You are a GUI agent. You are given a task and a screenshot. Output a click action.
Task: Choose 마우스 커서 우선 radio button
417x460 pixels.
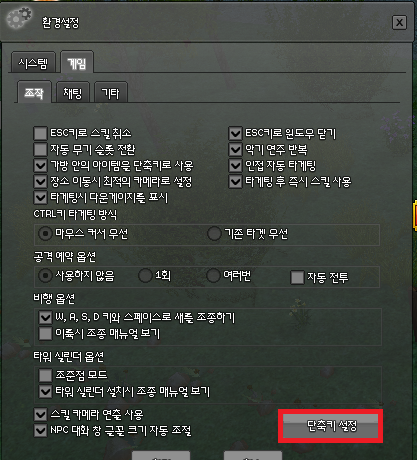45,234
